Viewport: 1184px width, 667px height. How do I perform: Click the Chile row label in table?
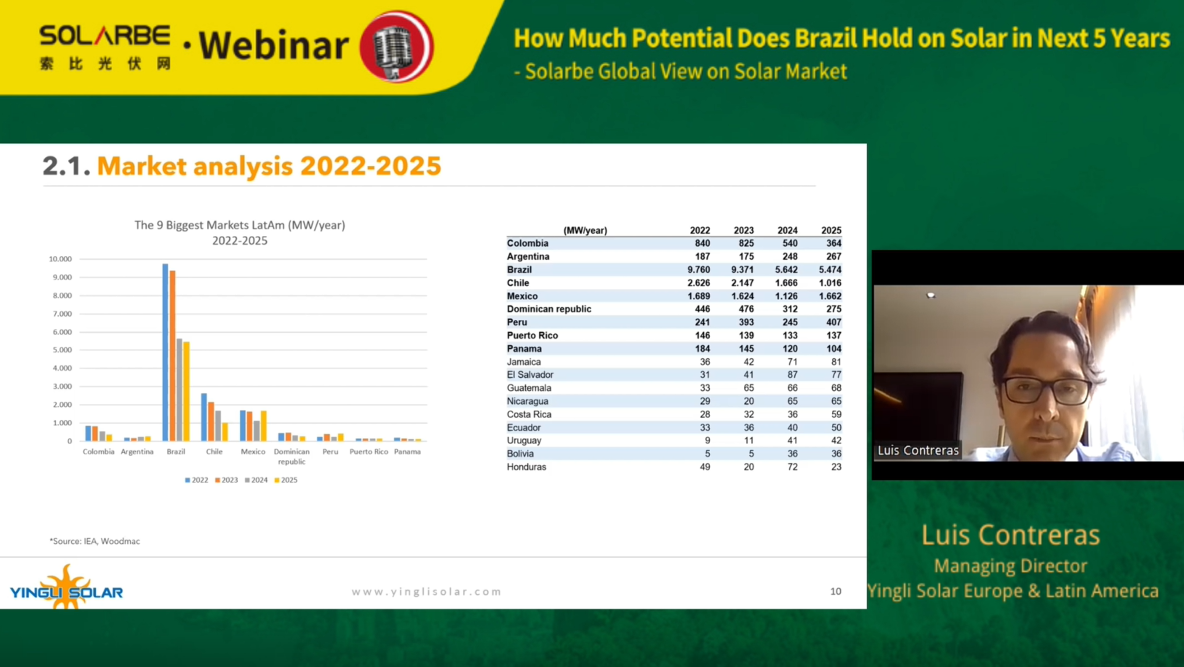click(518, 283)
